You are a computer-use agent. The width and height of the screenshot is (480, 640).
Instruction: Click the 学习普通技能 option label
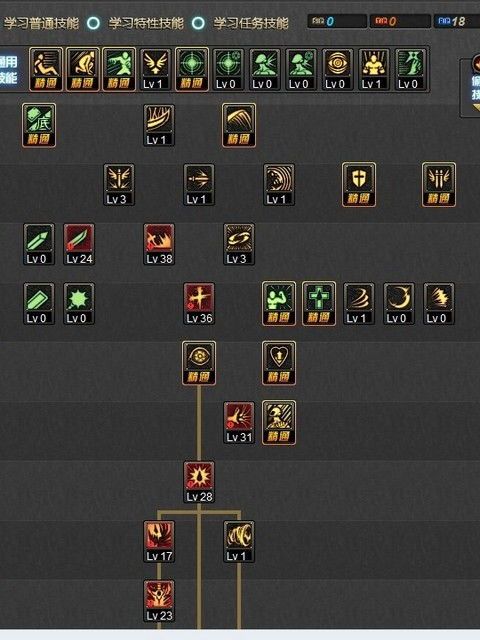point(41,23)
